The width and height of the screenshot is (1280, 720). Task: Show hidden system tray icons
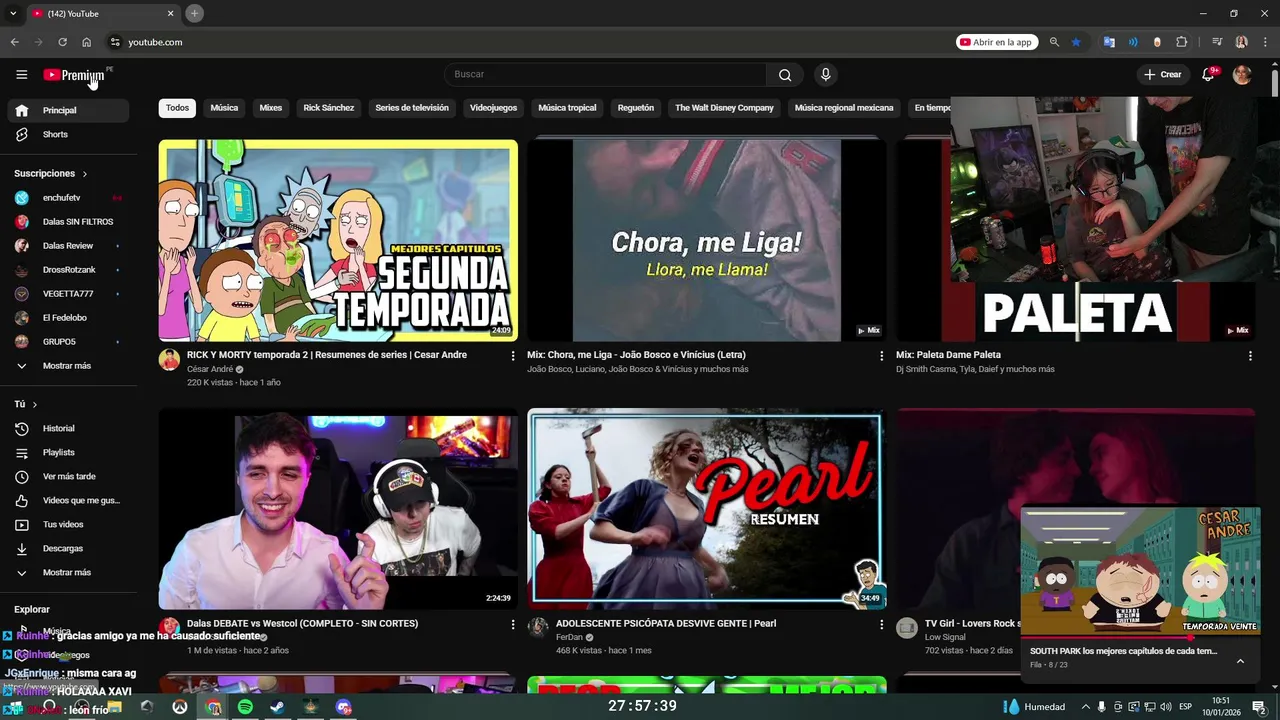(1085, 707)
